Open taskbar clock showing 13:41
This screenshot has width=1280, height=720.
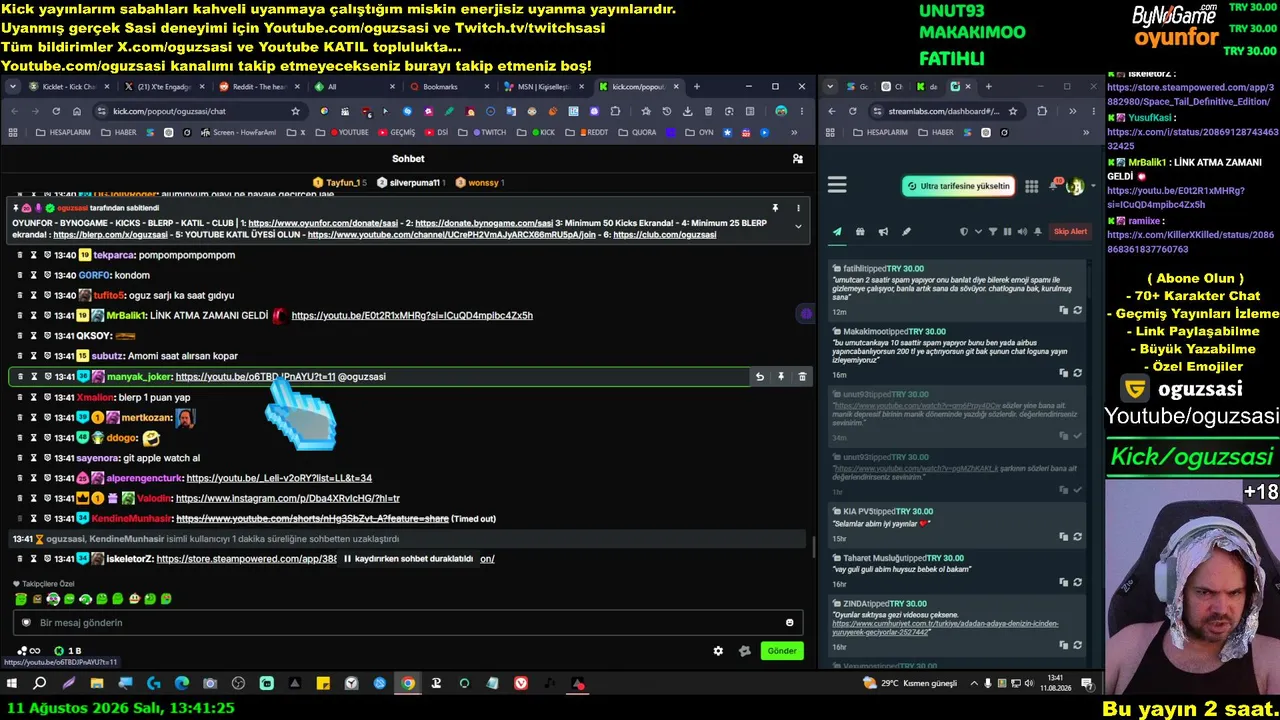[x=1055, y=684]
